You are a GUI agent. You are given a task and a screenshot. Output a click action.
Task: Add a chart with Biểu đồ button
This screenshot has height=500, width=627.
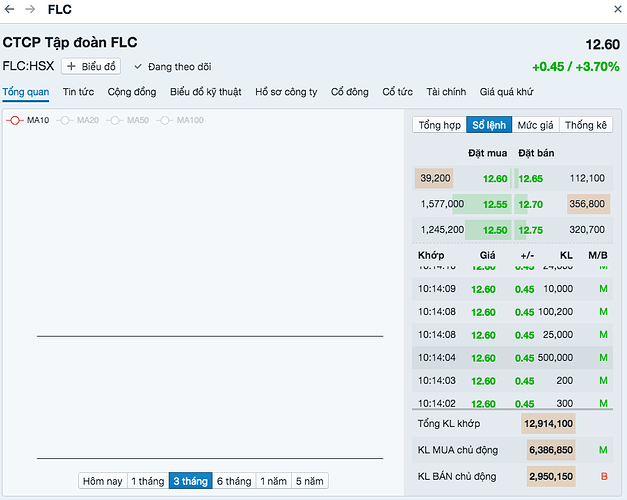pyautogui.click(x=92, y=67)
